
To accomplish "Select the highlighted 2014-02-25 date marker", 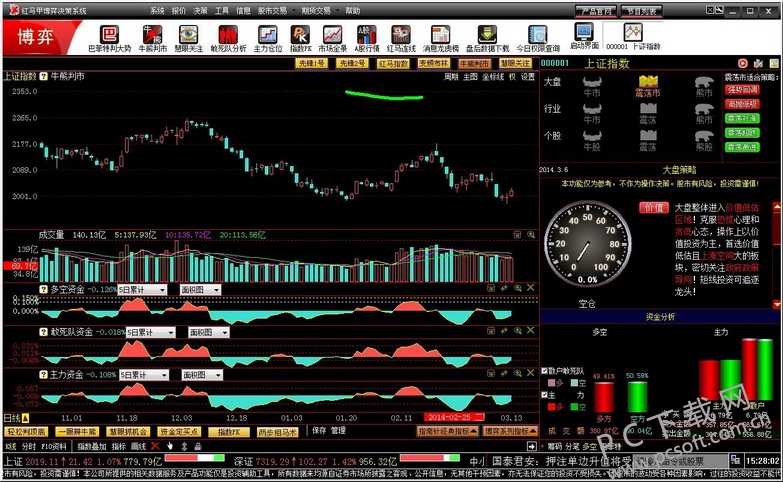I will (x=454, y=418).
